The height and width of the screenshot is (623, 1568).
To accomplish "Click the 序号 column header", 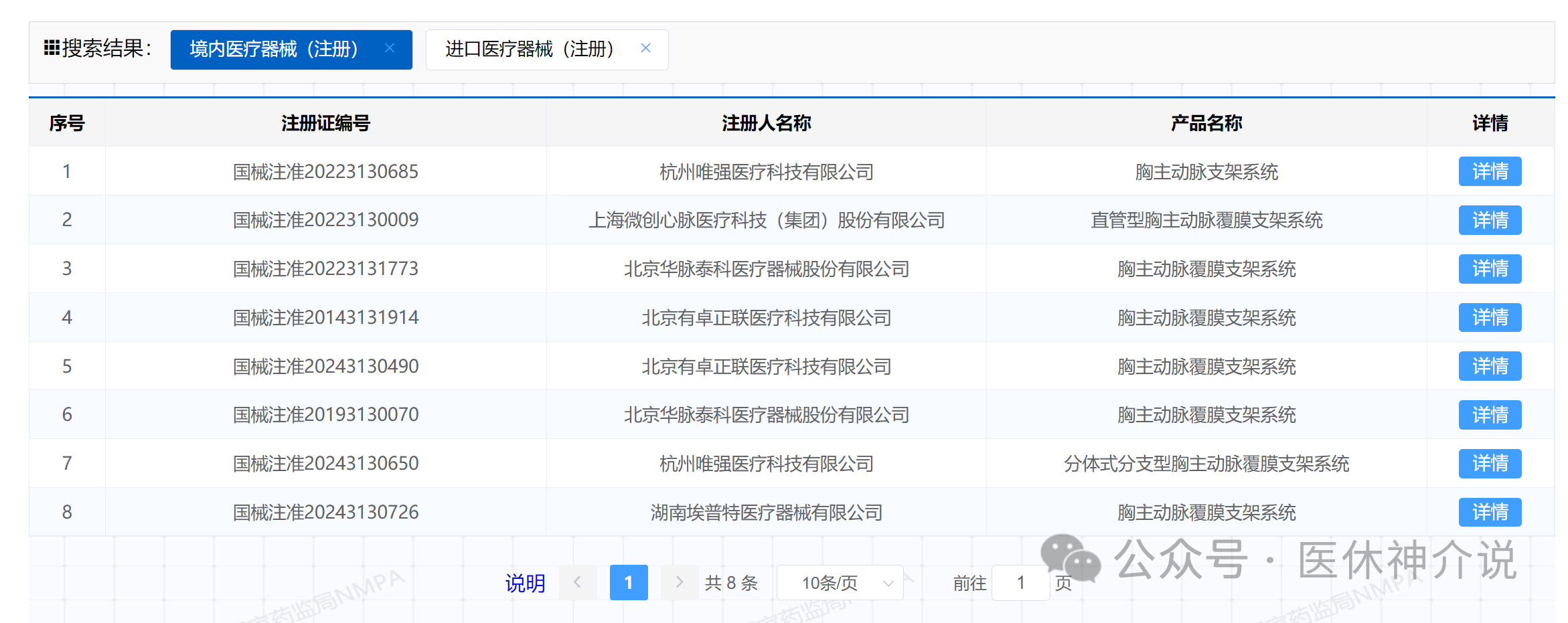I will [67, 123].
